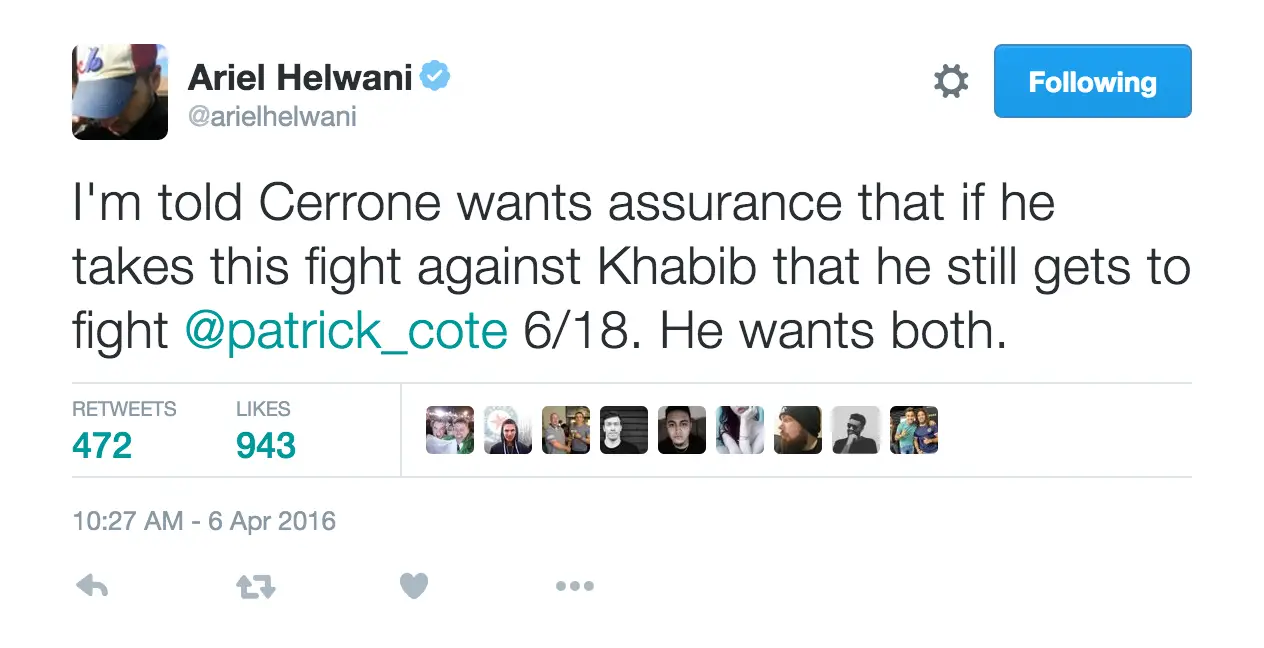1264x648 pixels.
Task: Click the Ariel Helwani display name
Action: 300,76
